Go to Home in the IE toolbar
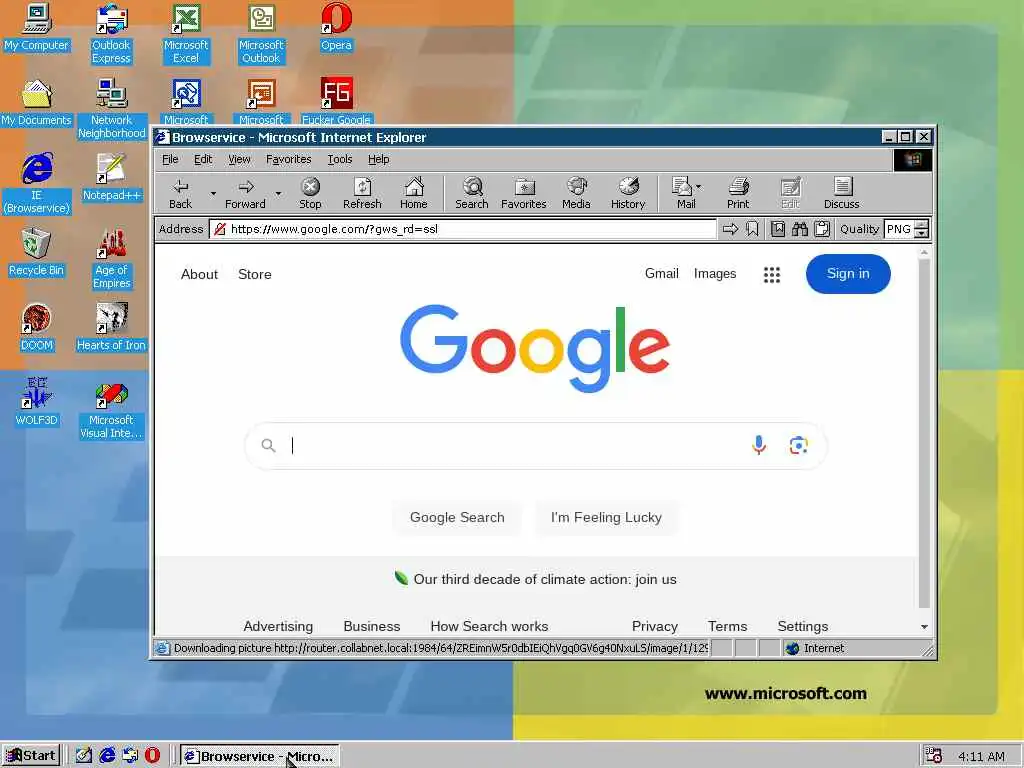 click(413, 193)
